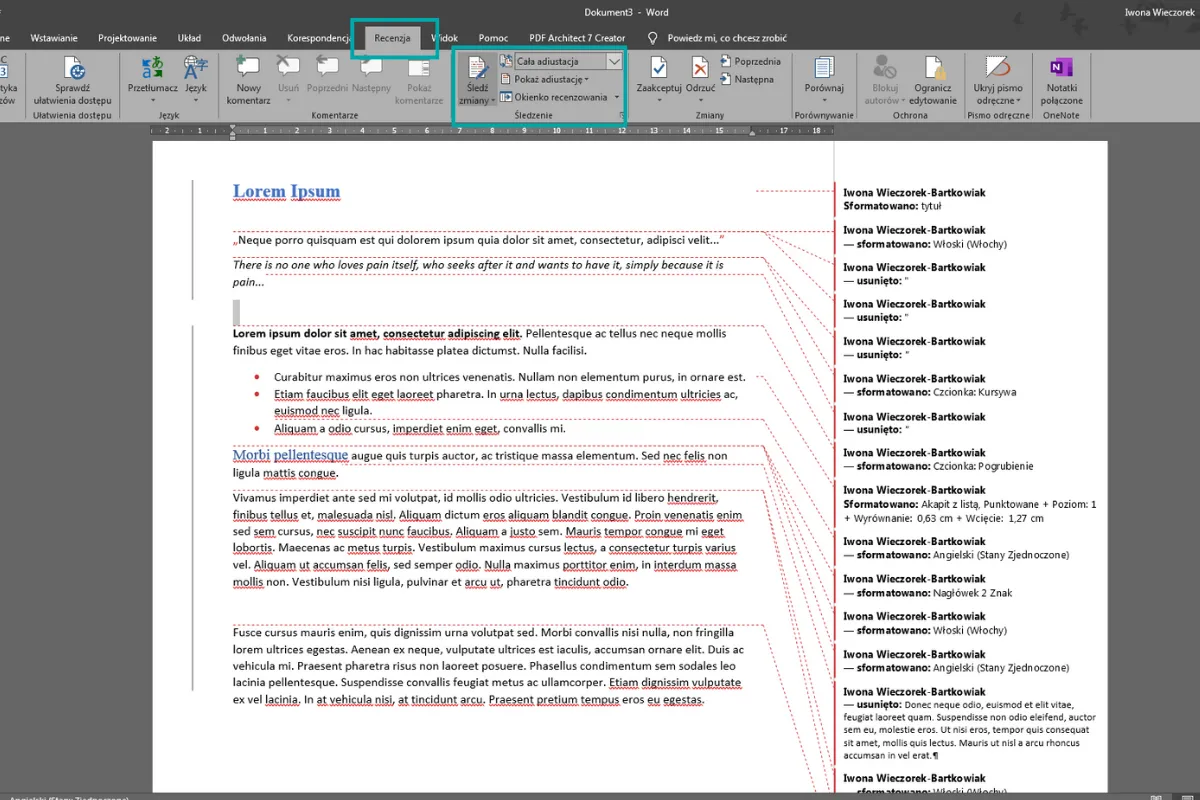Click Zaakceptuj to accept the change
This screenshot has height=800, width=1200.
658,68
